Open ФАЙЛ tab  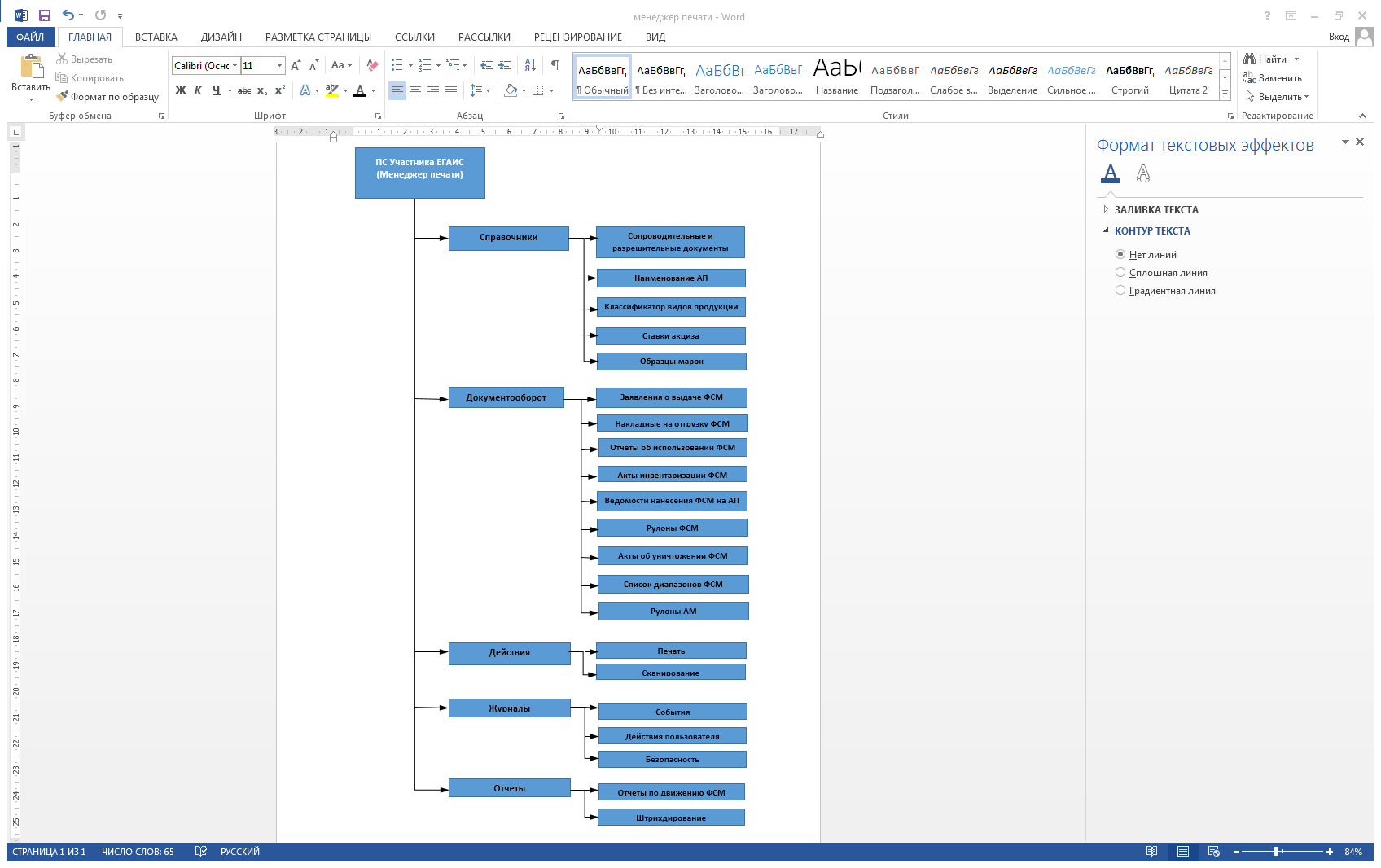30,37
